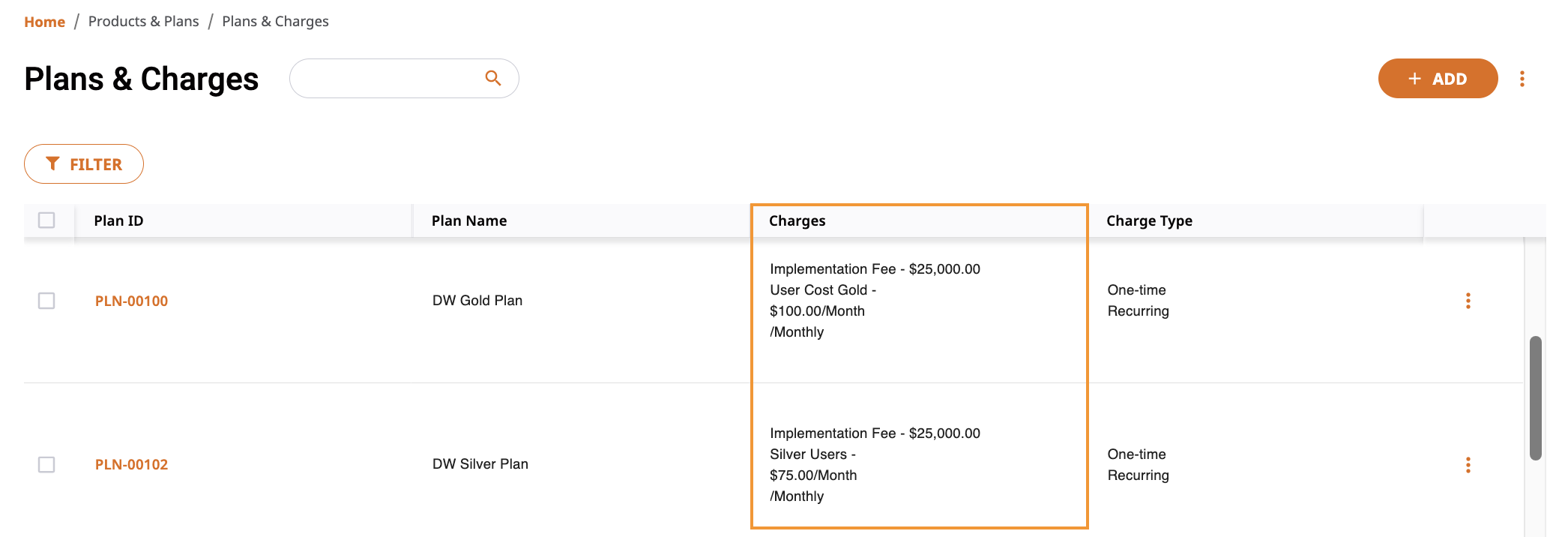Sort by Plan Name column header
This screenshot has width=1568, height=537.
pyautogui.click(x=469, y=220)
